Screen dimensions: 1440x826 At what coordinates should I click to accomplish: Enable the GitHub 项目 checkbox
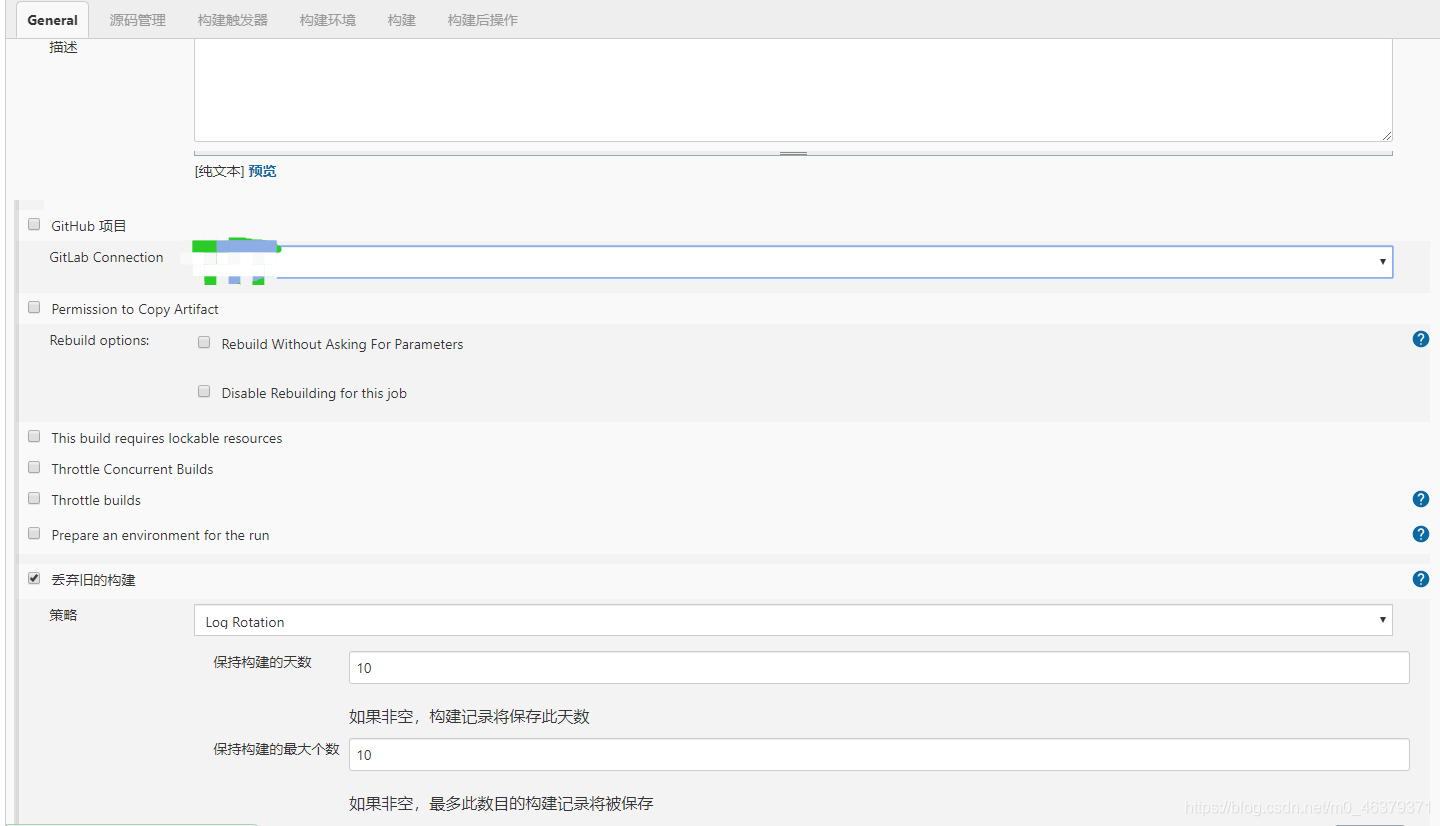34,225
